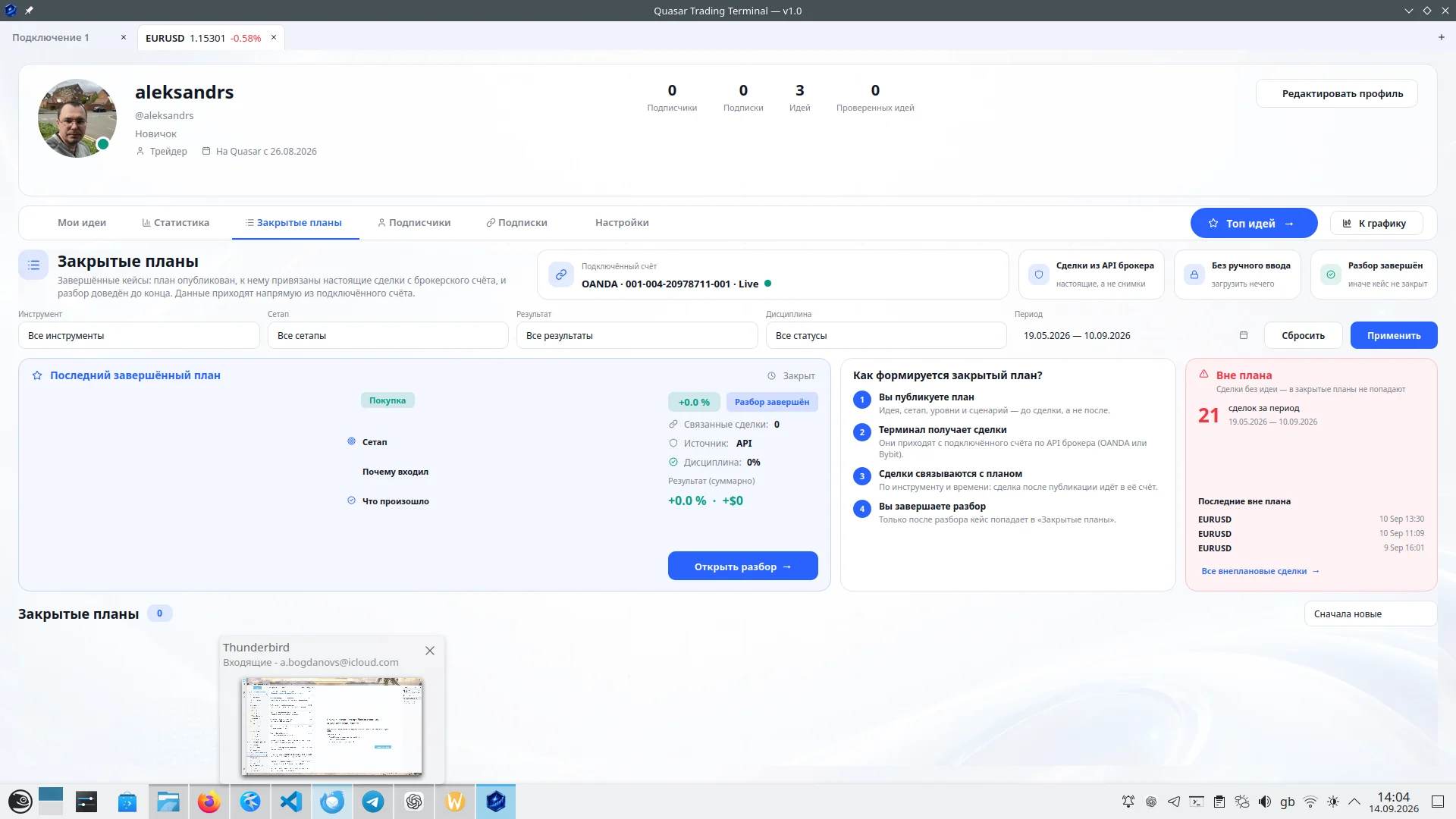
Task: Switch to the Подключение 1 tab
Action: point(51,38)
